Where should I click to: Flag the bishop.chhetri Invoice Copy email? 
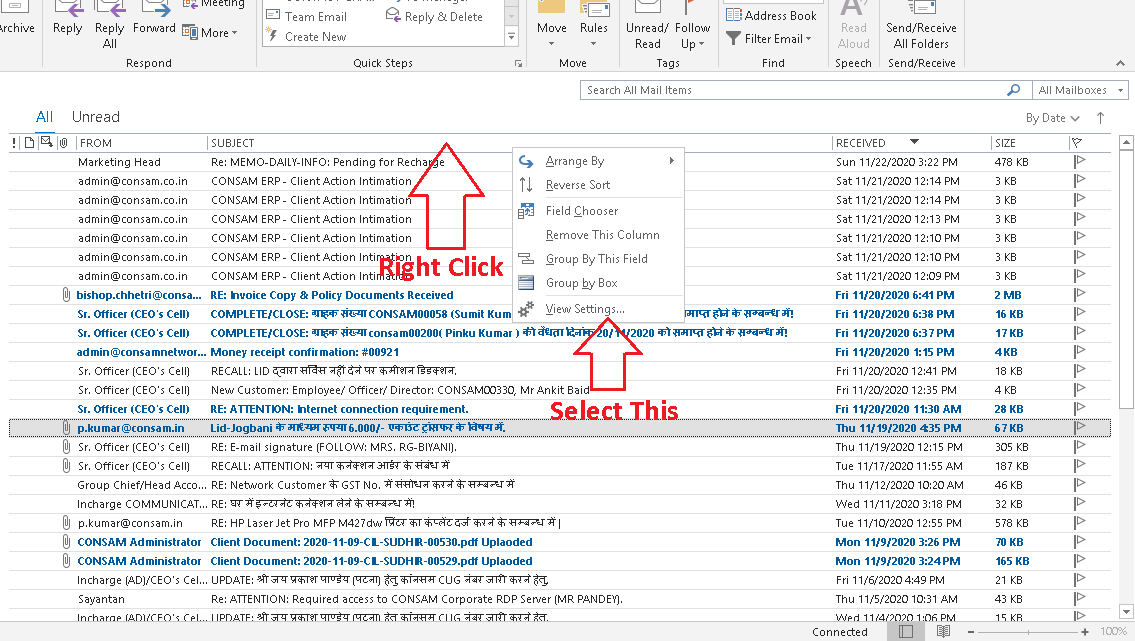pos(1079,295)
